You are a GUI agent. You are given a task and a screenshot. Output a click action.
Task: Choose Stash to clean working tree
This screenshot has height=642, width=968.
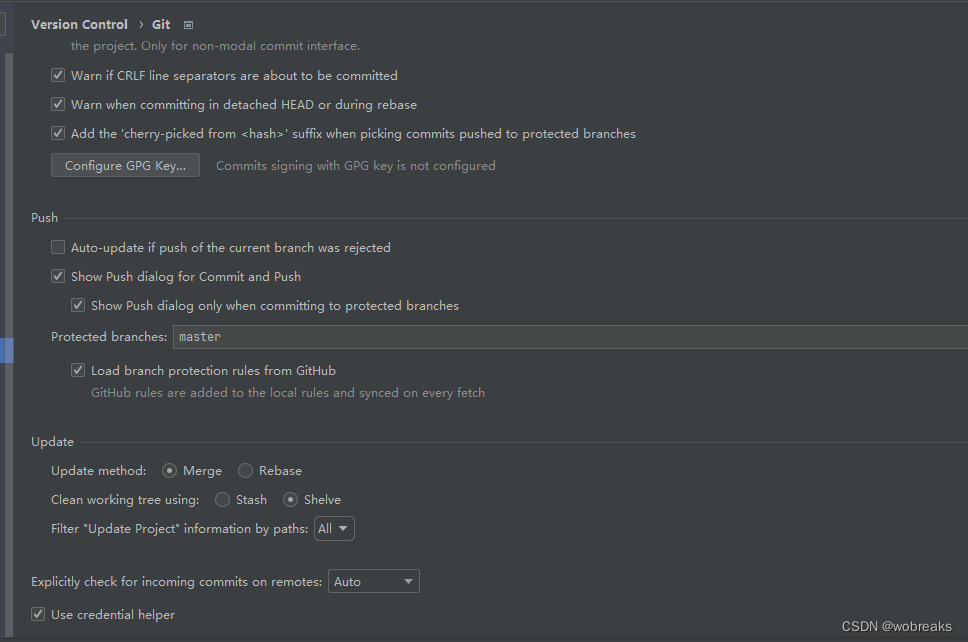[223, 499]
